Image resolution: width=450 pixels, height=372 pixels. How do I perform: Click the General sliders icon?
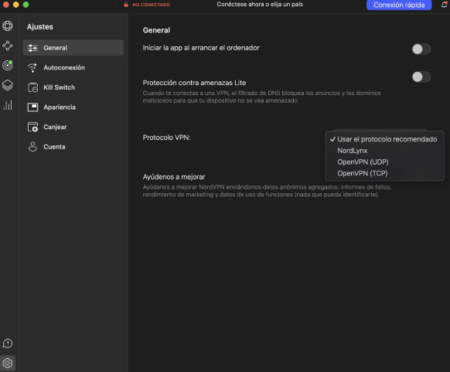pos(33,48)
